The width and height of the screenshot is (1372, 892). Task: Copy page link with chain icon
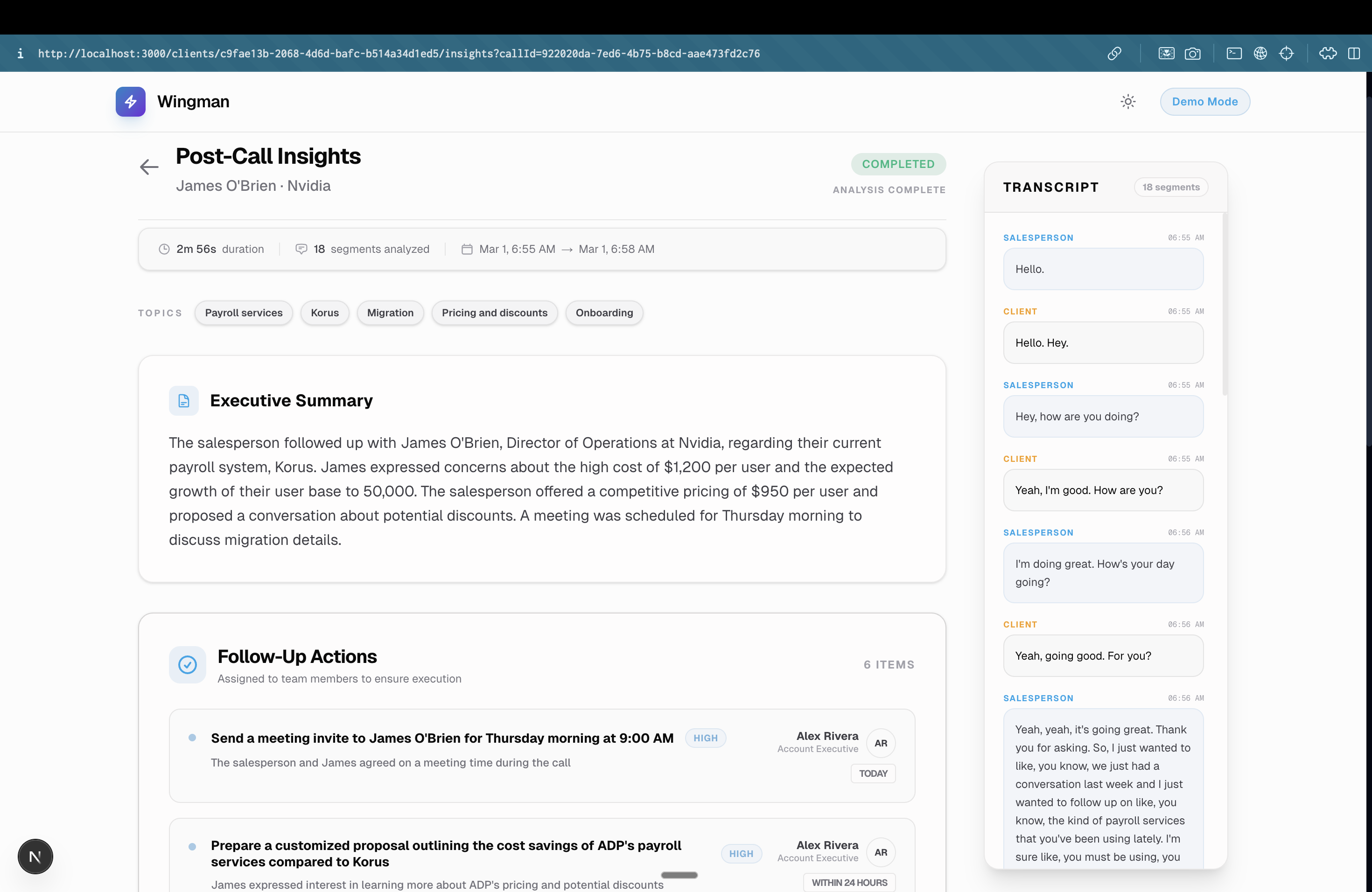tap(1114, 54)
